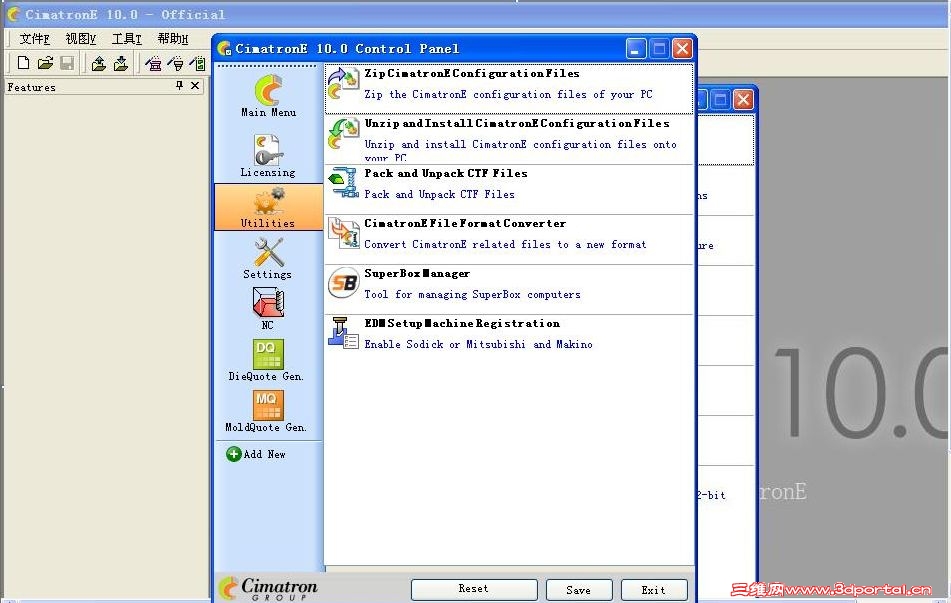Click the EDM Setup Machine Registration icon

343,333
